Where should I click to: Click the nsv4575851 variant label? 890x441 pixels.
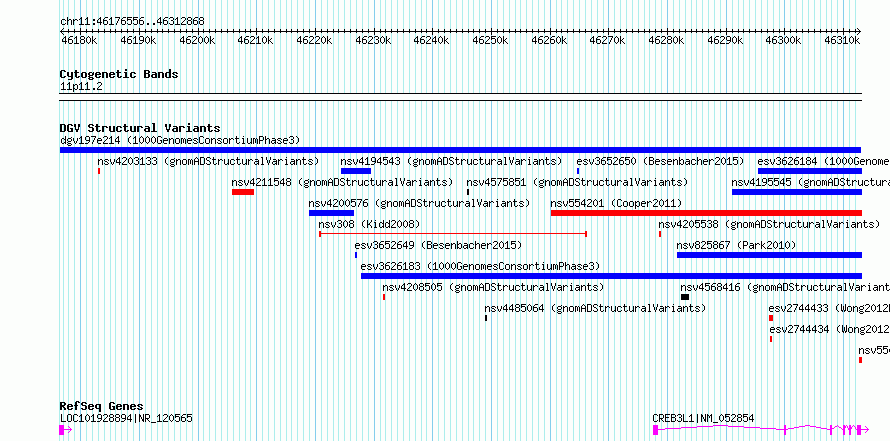(x=577, y=182)
